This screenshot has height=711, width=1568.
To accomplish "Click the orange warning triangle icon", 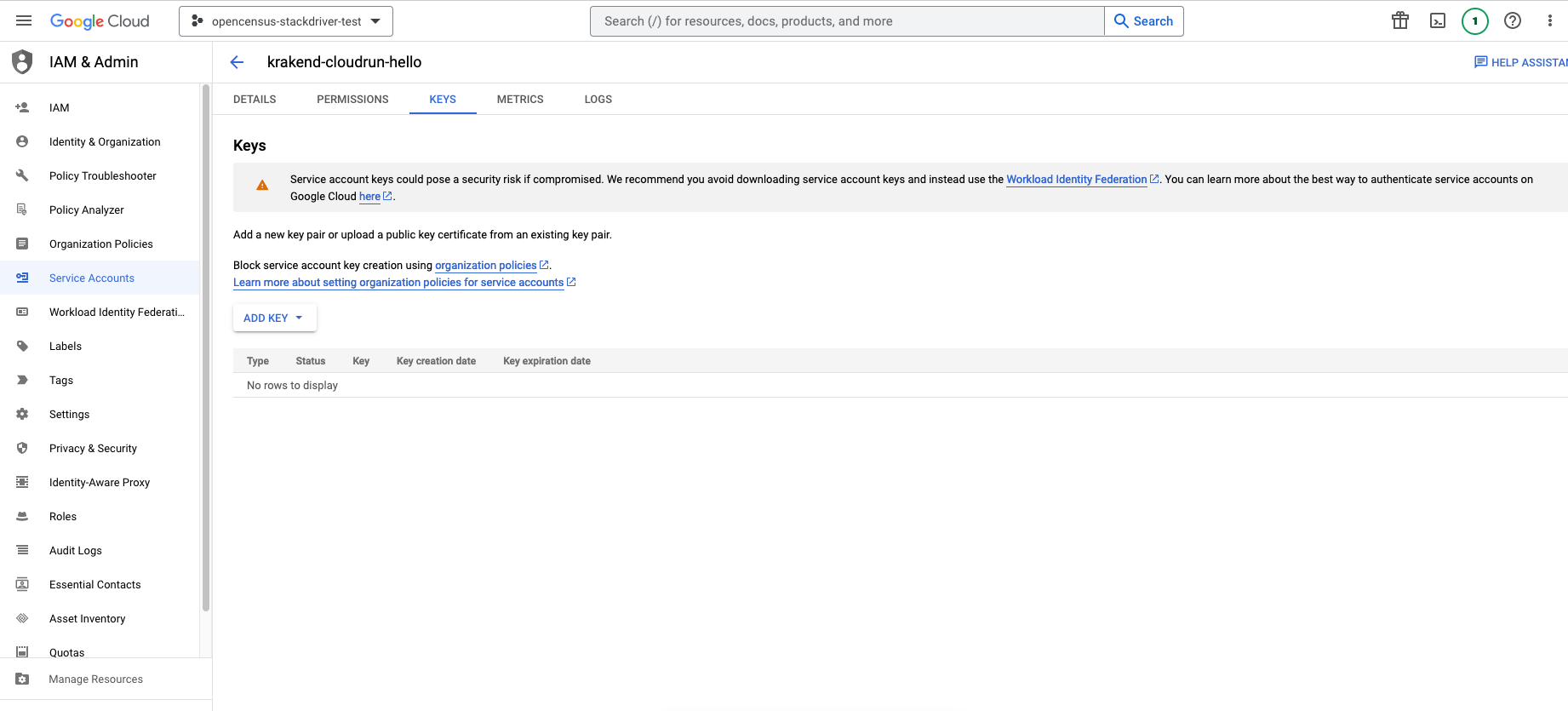I will (262, 185).
